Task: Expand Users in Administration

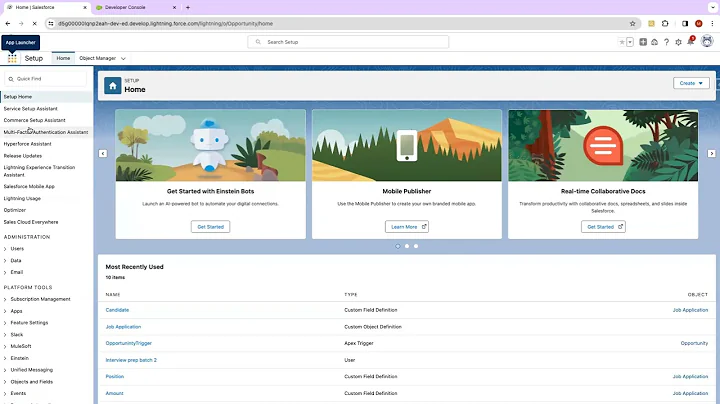Action: 5,249
